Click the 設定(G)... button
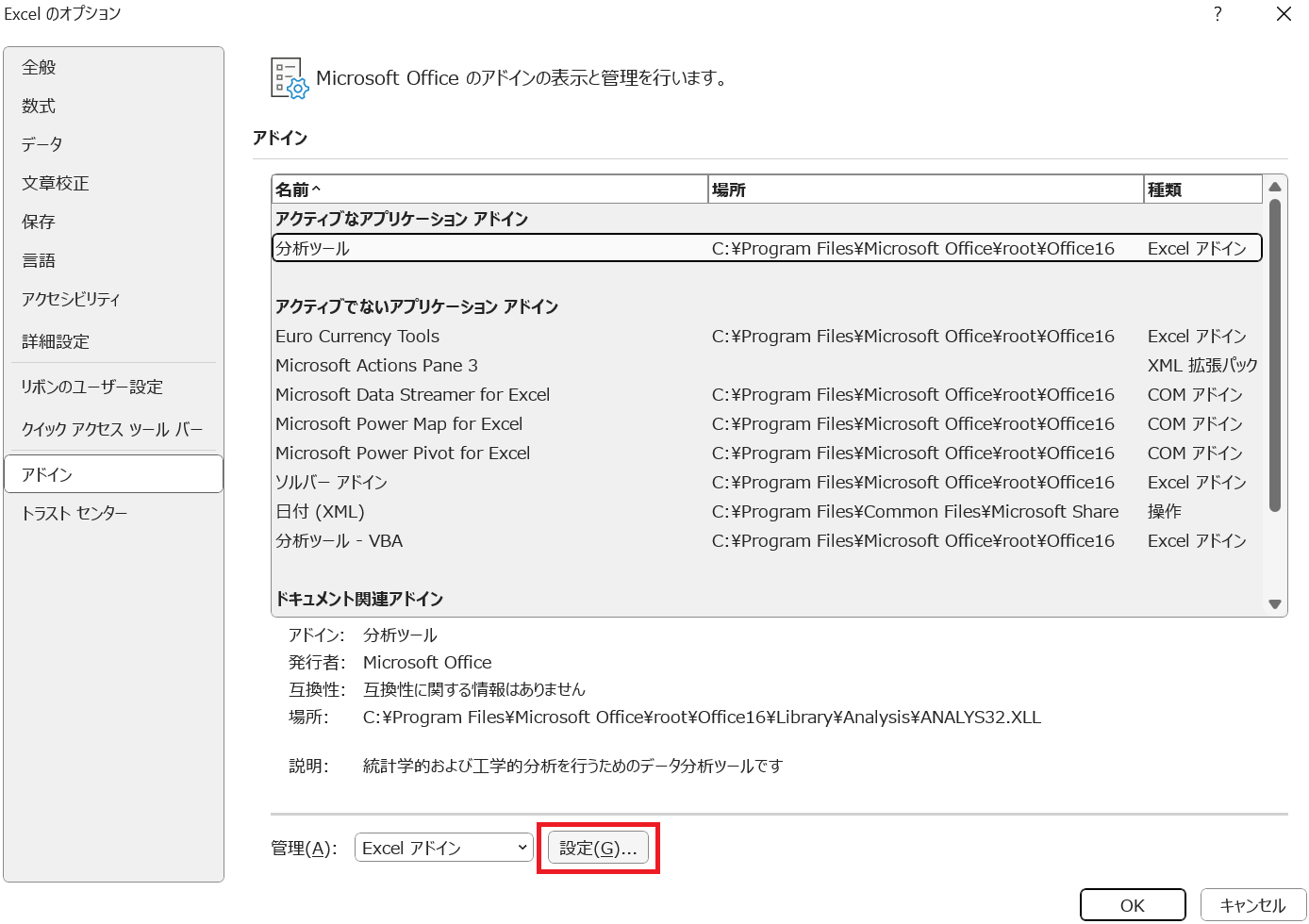 (598, 848)
